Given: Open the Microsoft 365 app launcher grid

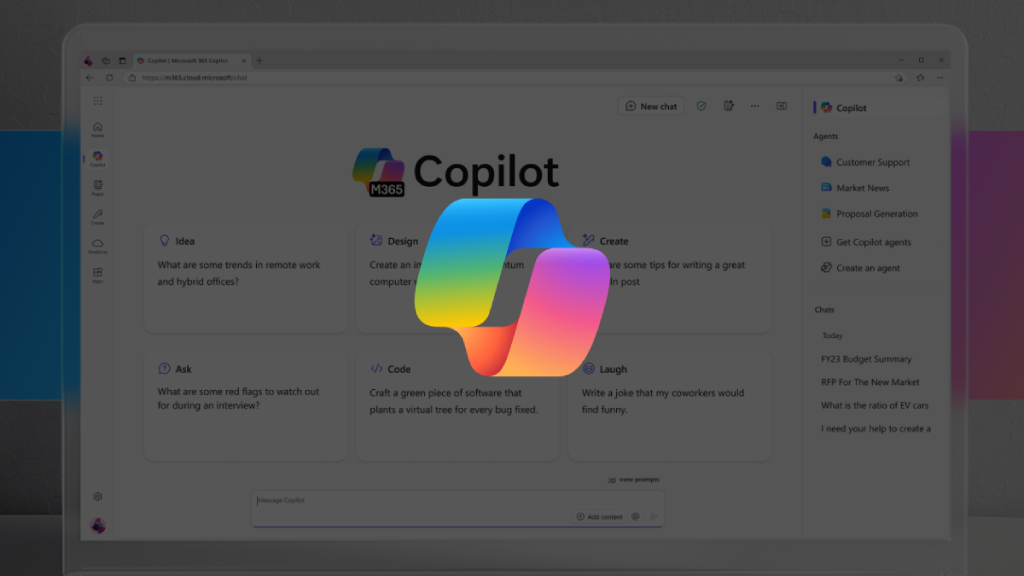Looking at the screenshot, I should pos(98,100).
